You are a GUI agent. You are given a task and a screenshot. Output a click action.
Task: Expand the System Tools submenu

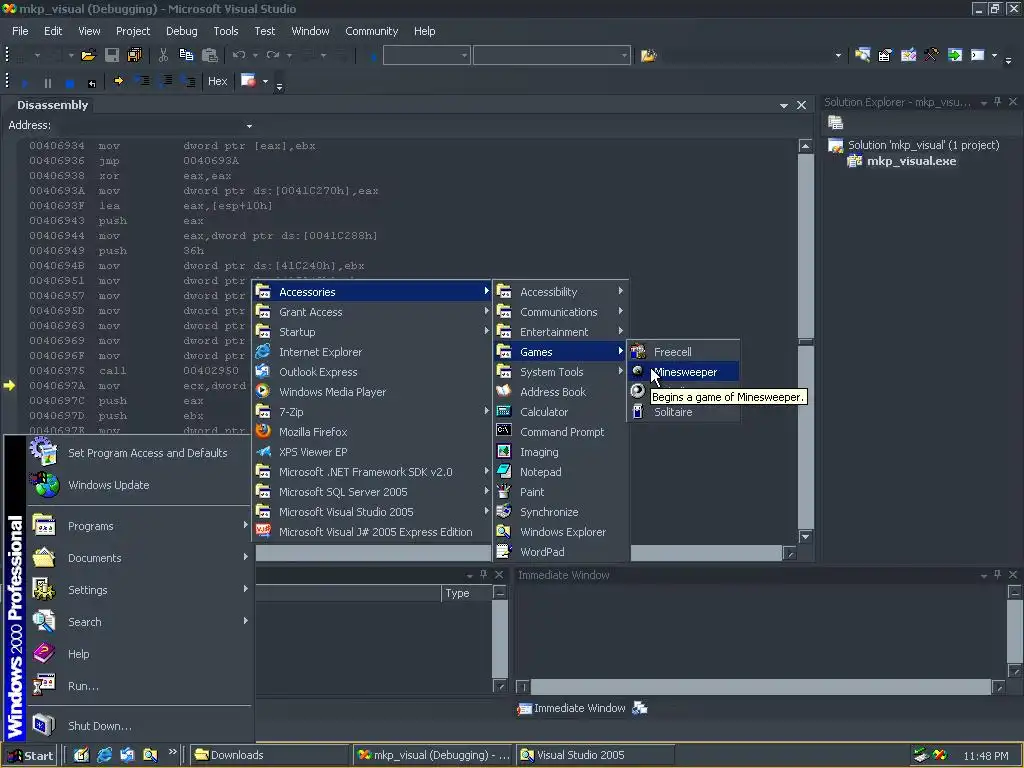pos(561,372)
